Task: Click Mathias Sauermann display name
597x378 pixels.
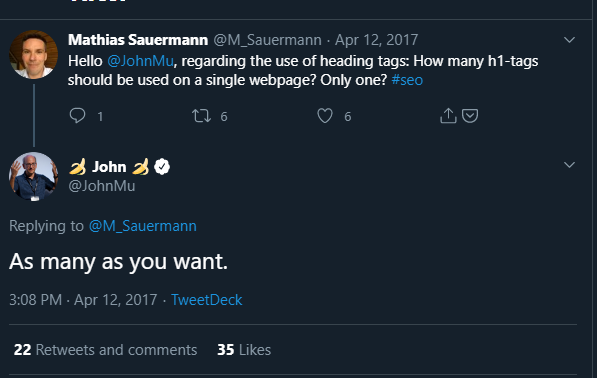Action: point(138,40)
